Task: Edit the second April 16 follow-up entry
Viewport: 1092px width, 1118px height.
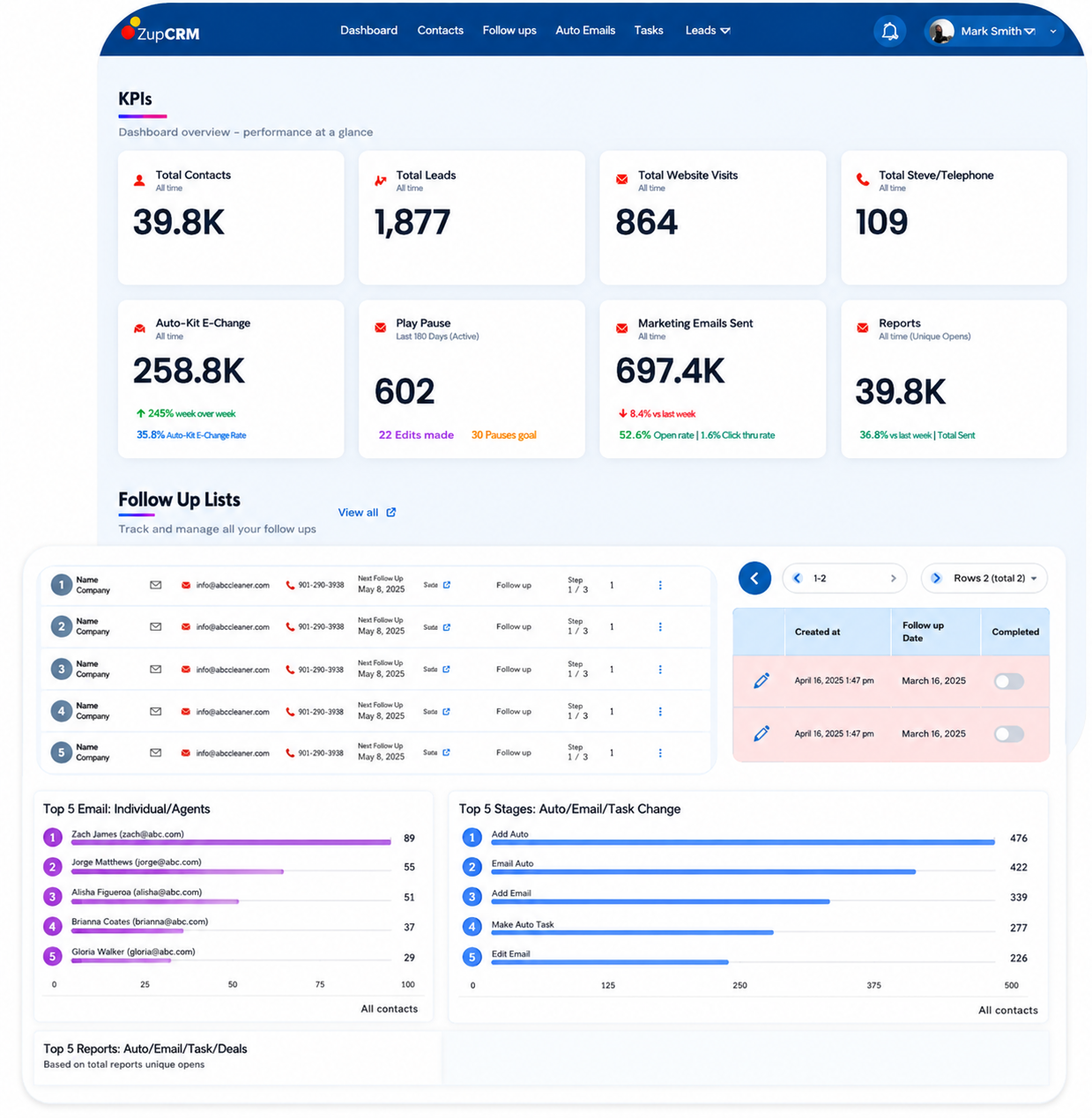Action: [761, 734]
